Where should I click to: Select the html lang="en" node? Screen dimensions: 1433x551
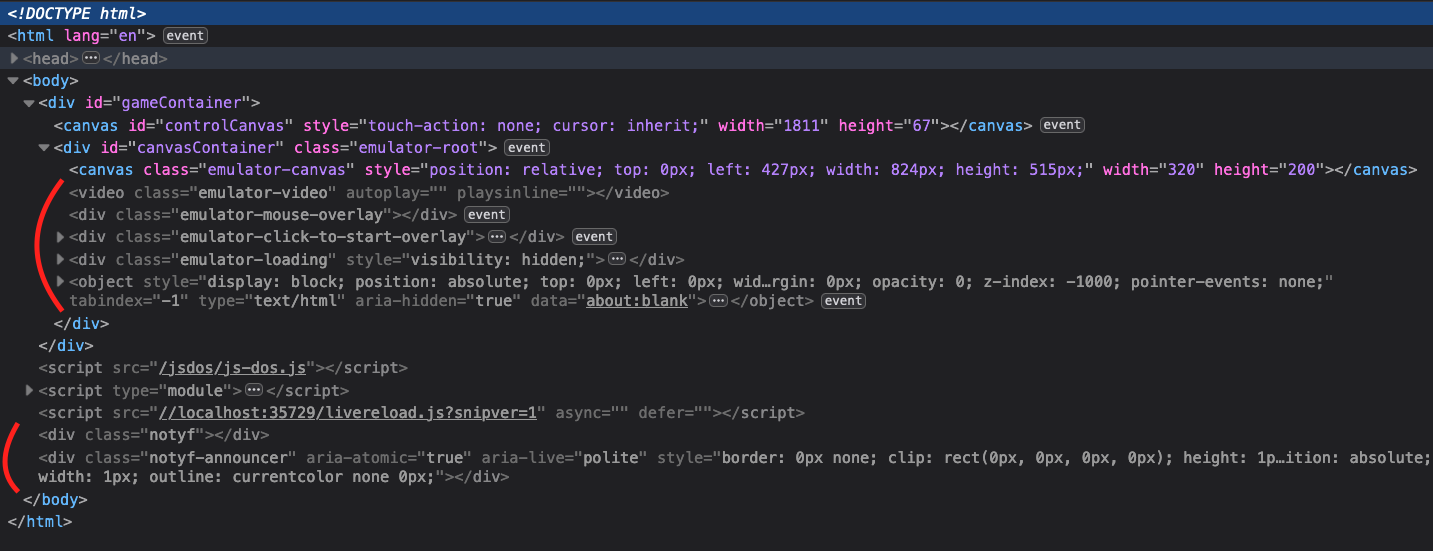coord(83,36)
